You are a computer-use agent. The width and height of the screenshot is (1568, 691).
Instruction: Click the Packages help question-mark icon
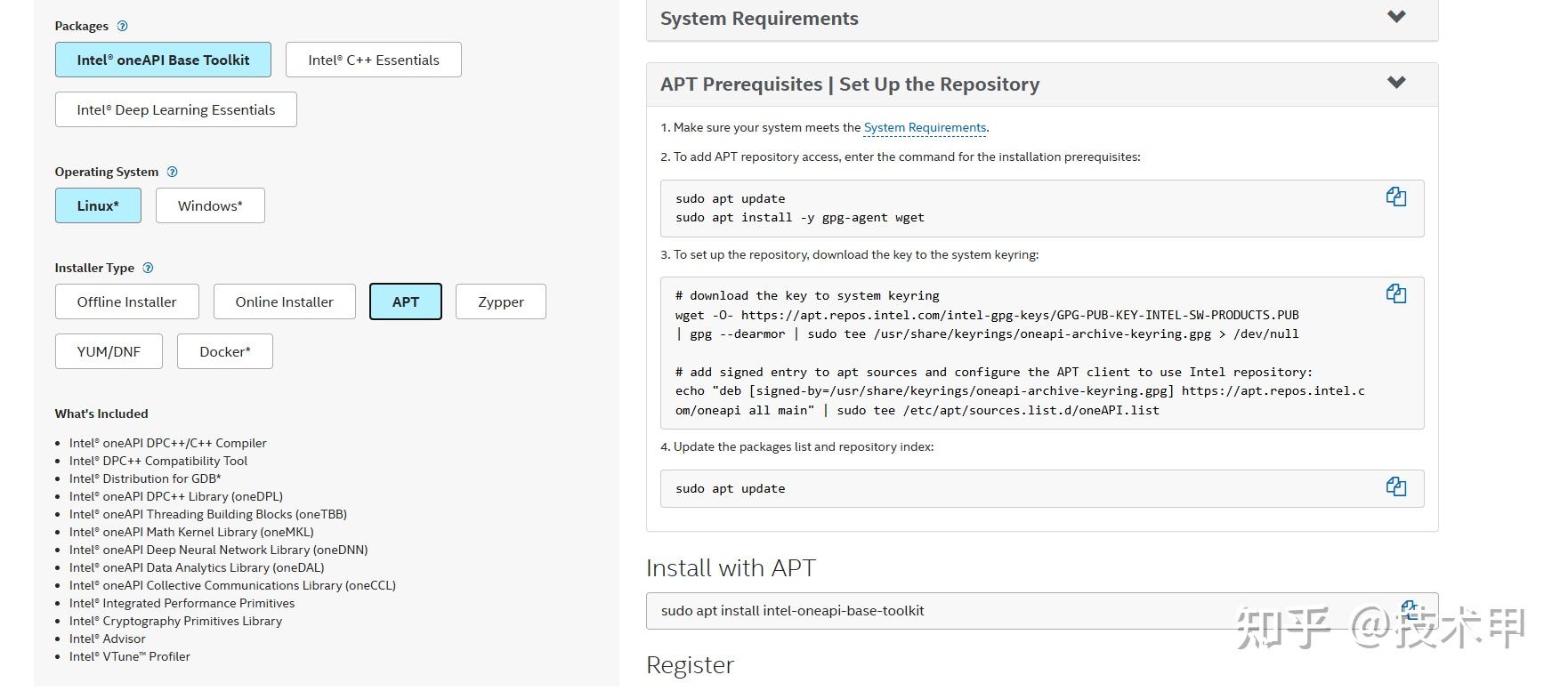(123, 26)
